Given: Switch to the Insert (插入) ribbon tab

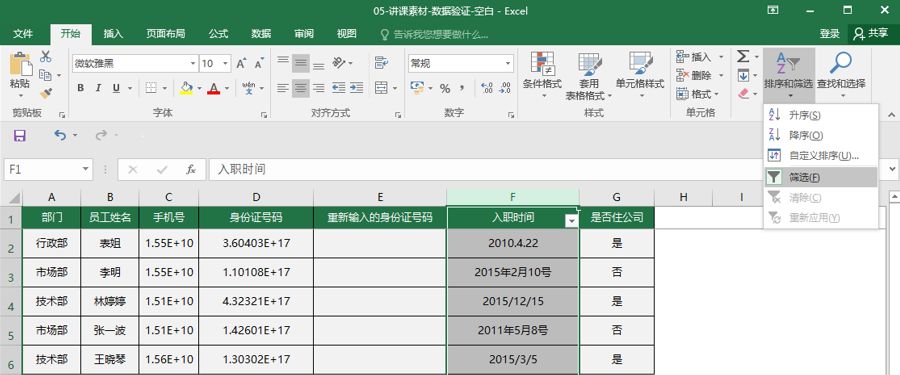Looking at the screenshot, I should click(x=113, y=34).
